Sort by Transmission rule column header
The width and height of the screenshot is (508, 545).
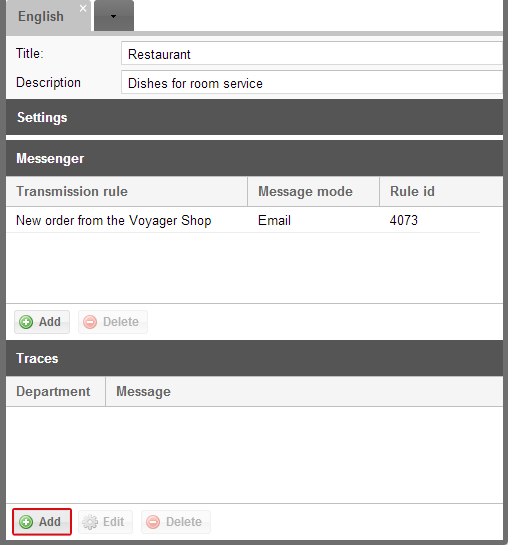pyautogui.click(x=127, y=192)
